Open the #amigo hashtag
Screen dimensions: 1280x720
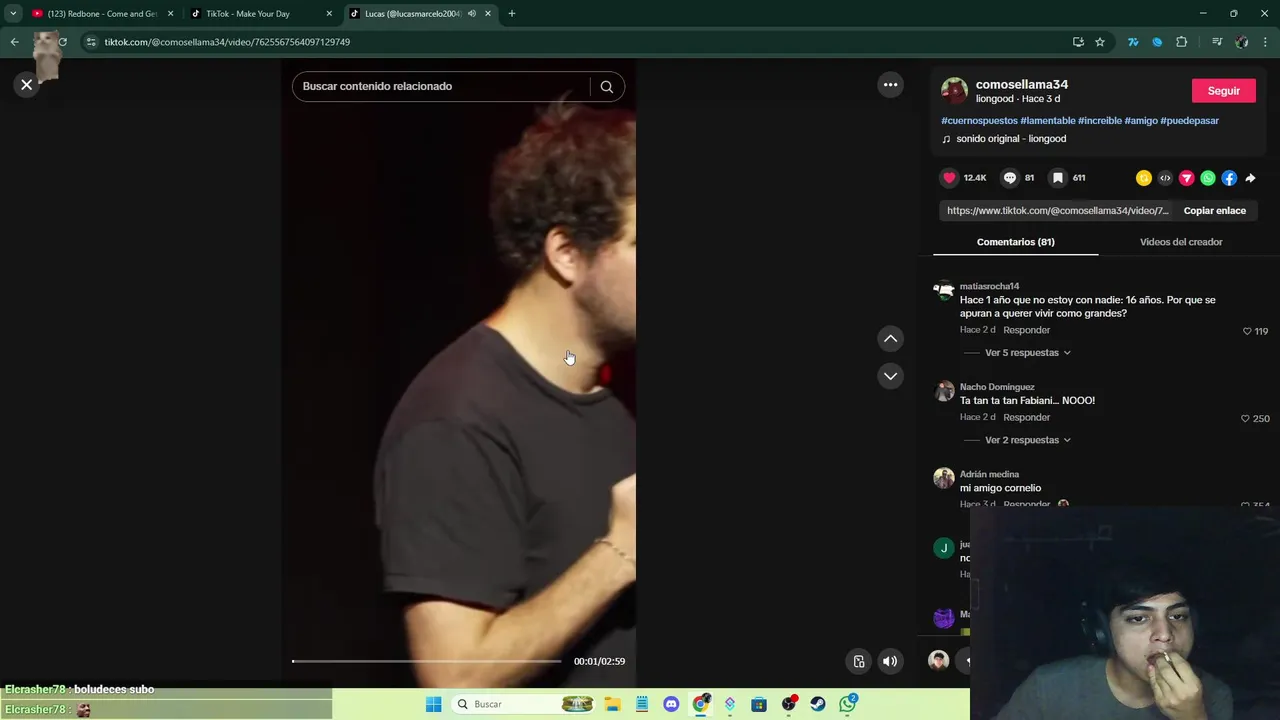(1141, 121)
